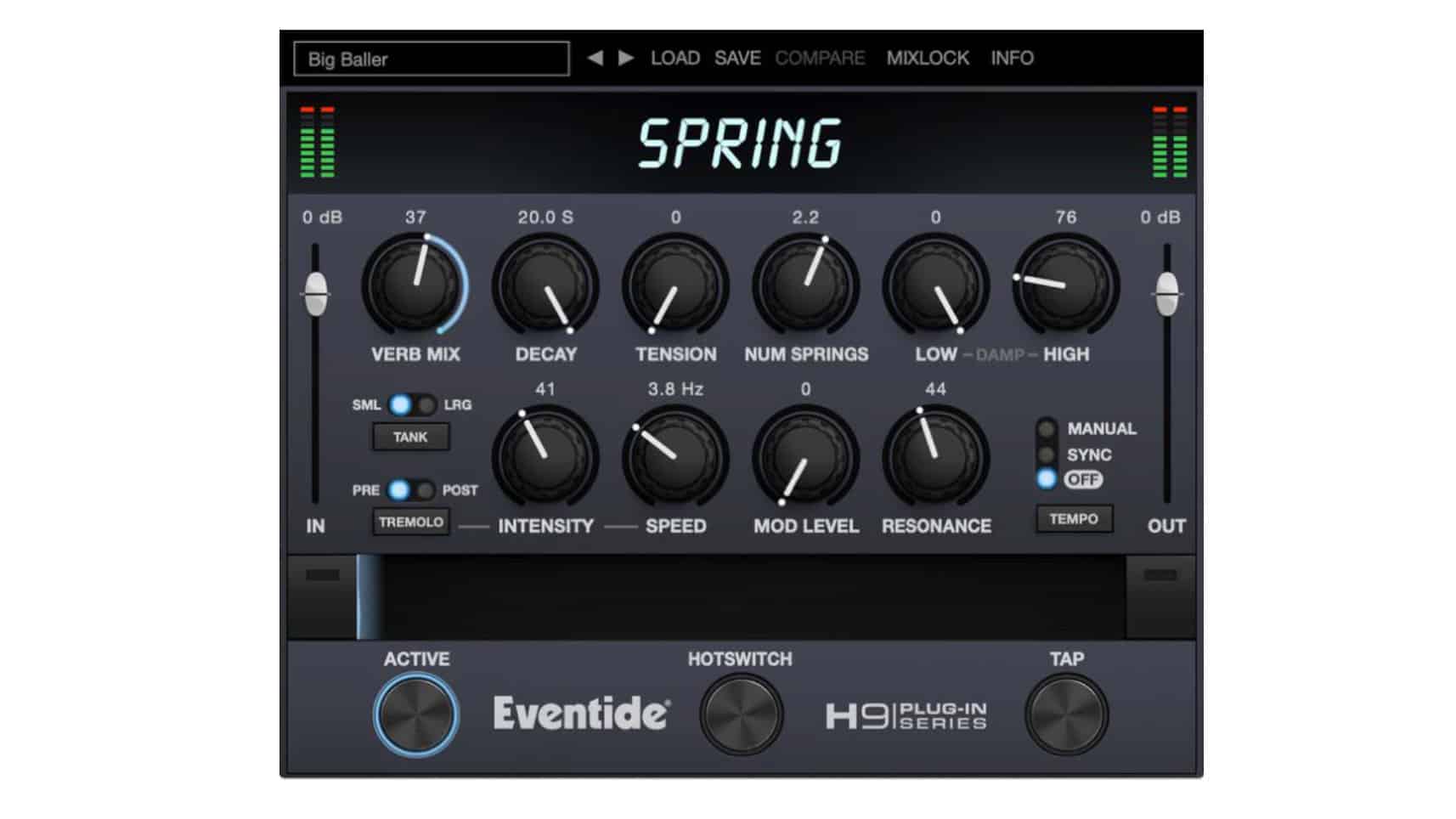Click the MOD LEVEL knob

[x=805, y=457]
